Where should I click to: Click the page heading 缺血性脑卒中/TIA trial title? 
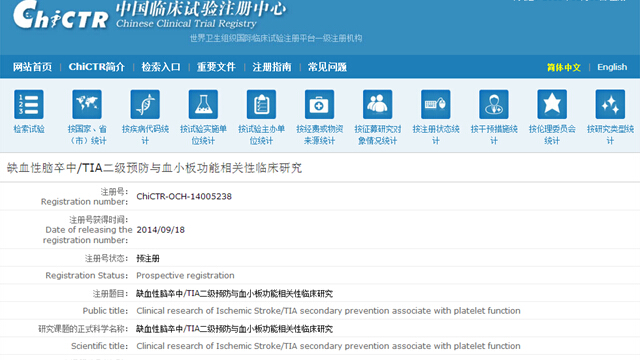(154, 168)
